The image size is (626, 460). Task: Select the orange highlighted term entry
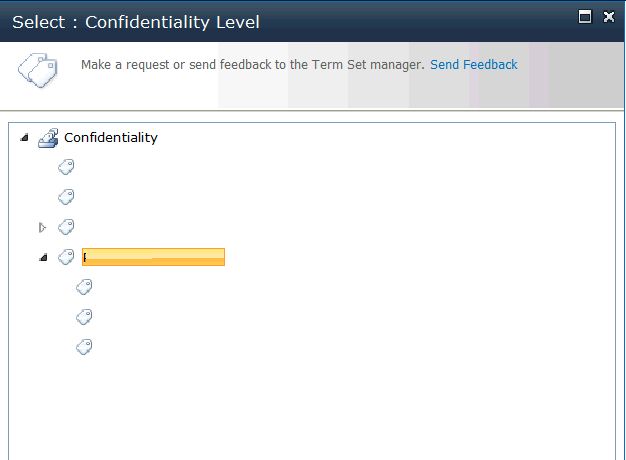[x=153, y=257]
